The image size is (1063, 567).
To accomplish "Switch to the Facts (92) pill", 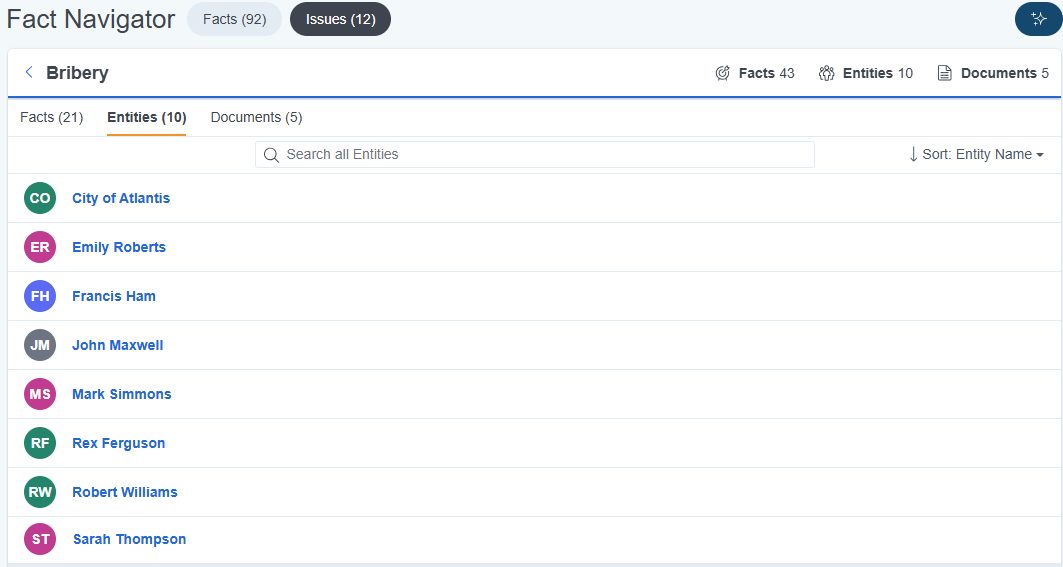I will (235, 19).
